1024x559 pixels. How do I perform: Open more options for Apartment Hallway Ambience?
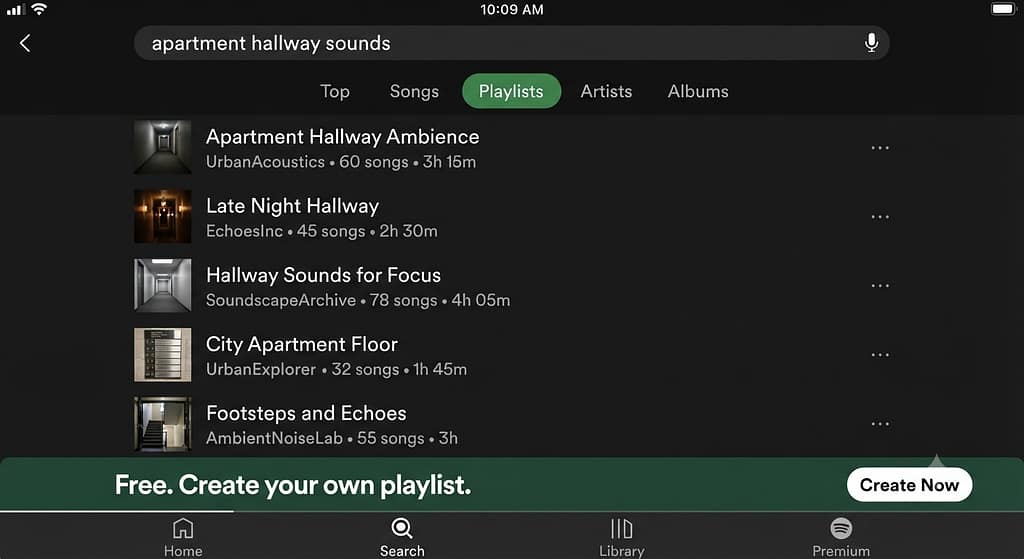[x=880, y=148]
